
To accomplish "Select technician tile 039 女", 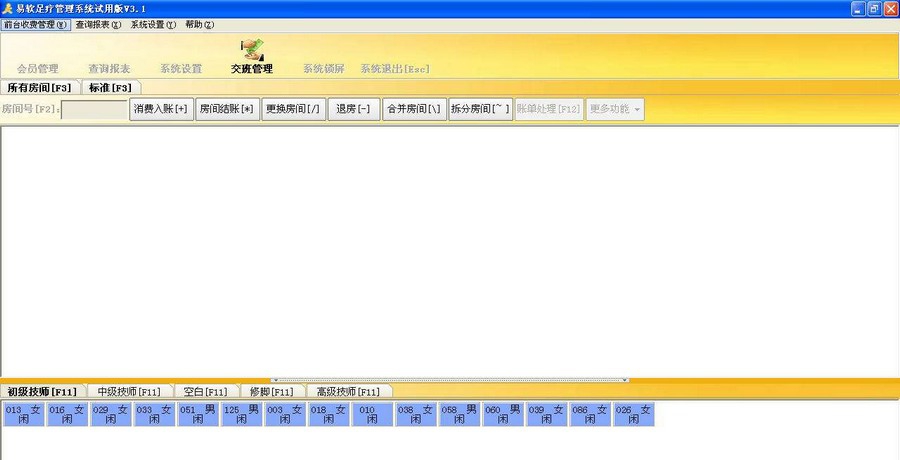I will (548, 414).
